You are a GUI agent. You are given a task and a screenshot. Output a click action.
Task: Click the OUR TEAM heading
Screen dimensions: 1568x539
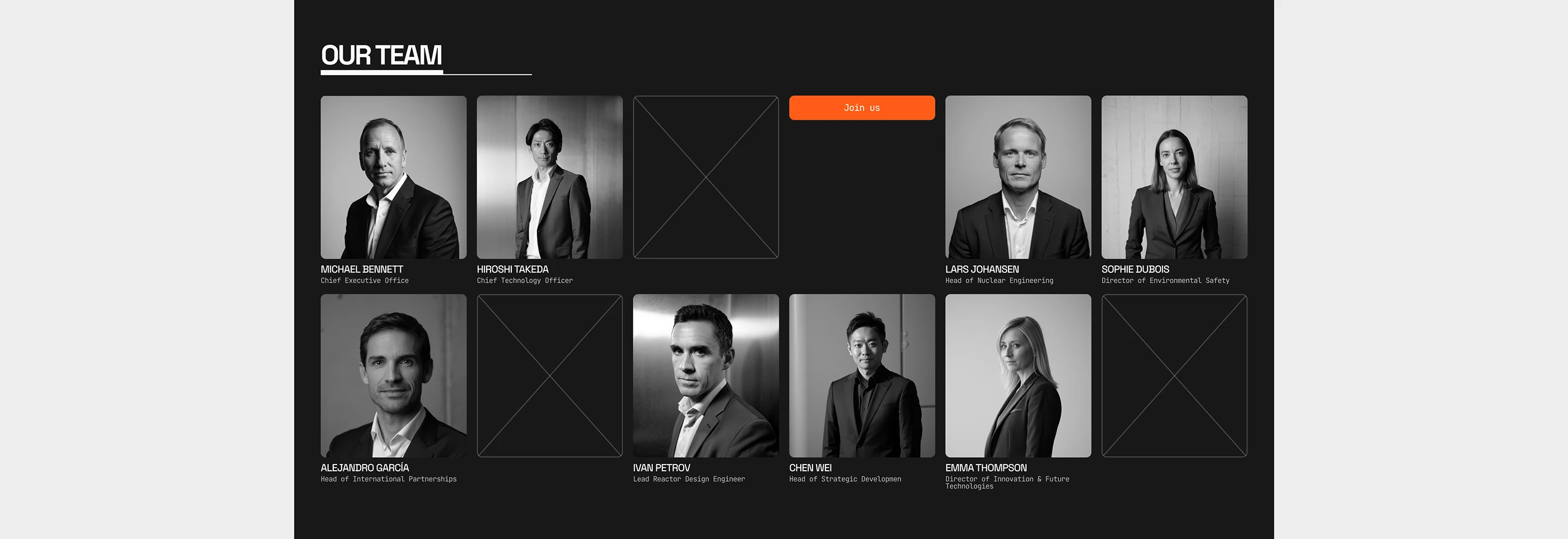coord(381,55)
